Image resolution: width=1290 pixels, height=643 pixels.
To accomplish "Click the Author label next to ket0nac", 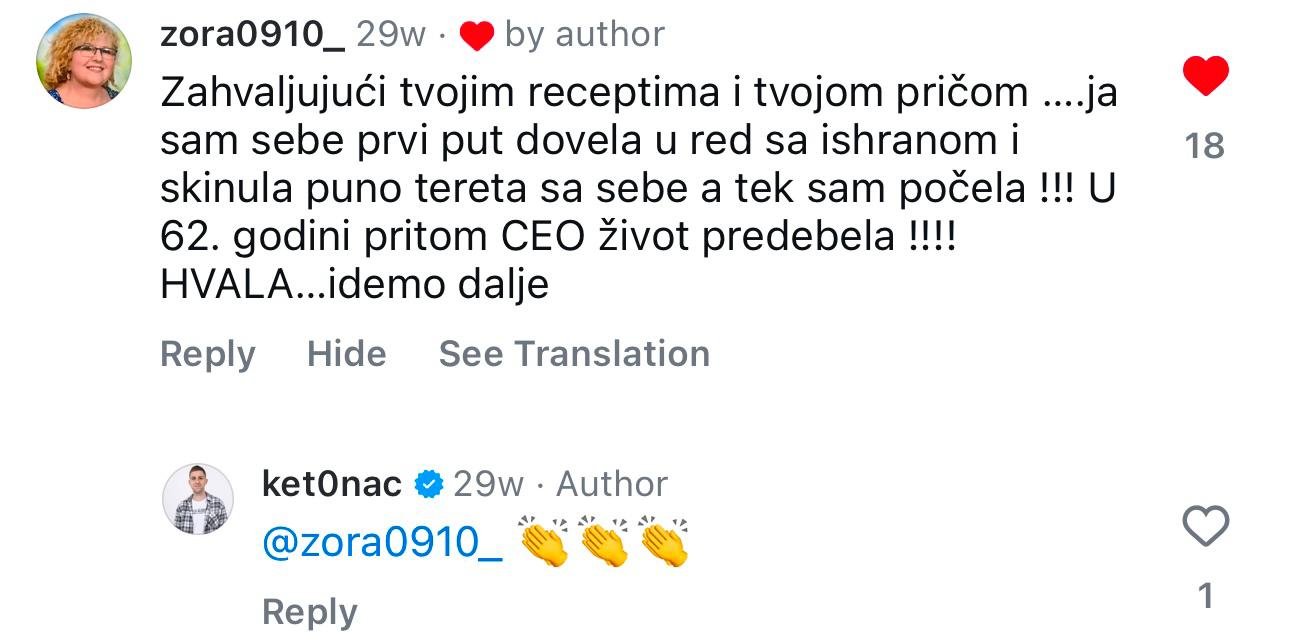I will pos(612,485).
